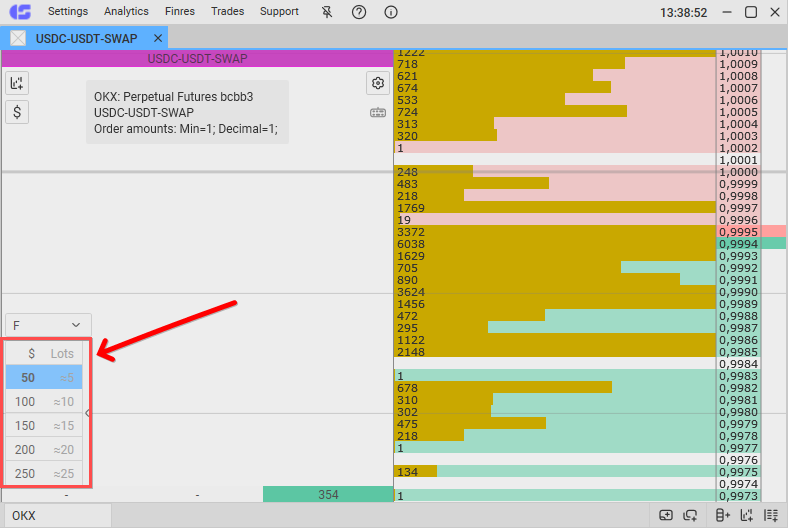Toggle the muted notifications bell icon

[x=328, y=12]
